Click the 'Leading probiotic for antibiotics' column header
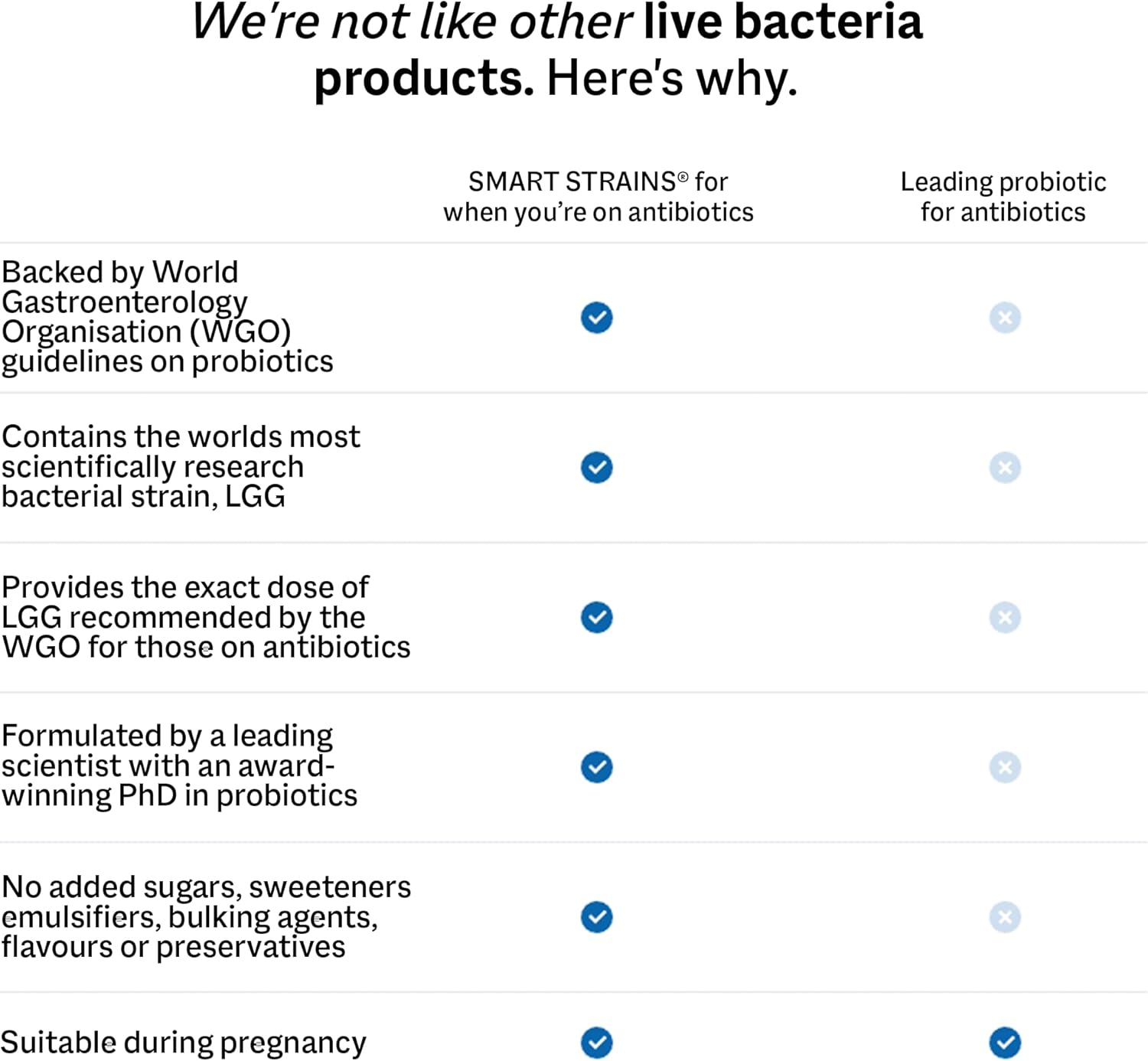1148x1061 pixels. [x=1003, y=197]
